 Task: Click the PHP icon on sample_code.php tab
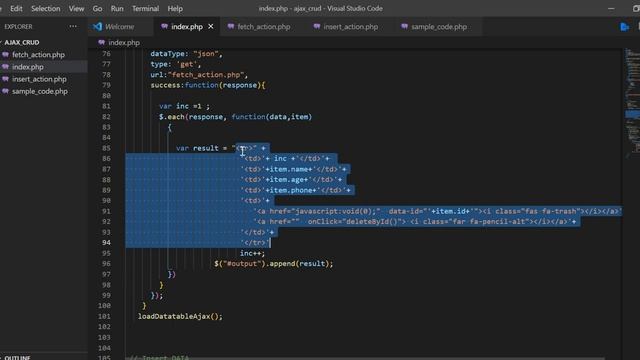[x=404, y=27]
